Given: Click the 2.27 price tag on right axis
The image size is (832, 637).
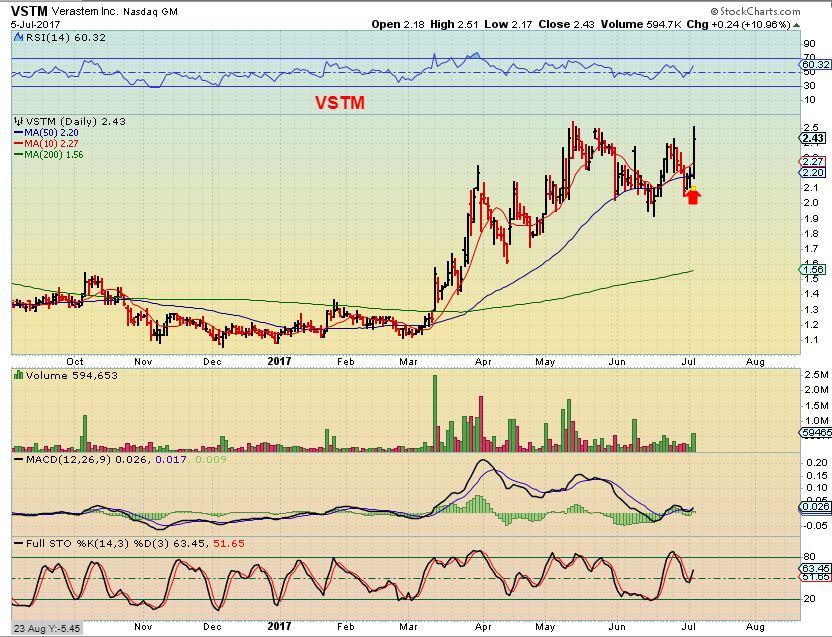Looking at the screenshot, I should tap(812, 161).
